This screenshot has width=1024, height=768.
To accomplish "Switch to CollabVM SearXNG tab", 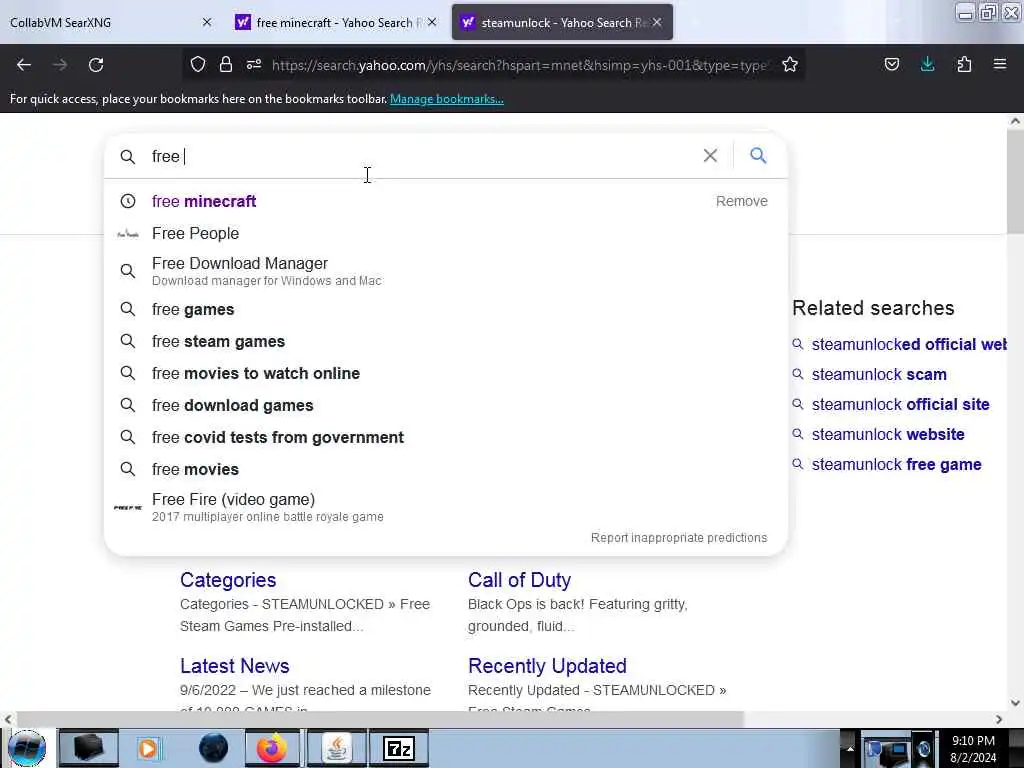I will (x=104, y=22).
